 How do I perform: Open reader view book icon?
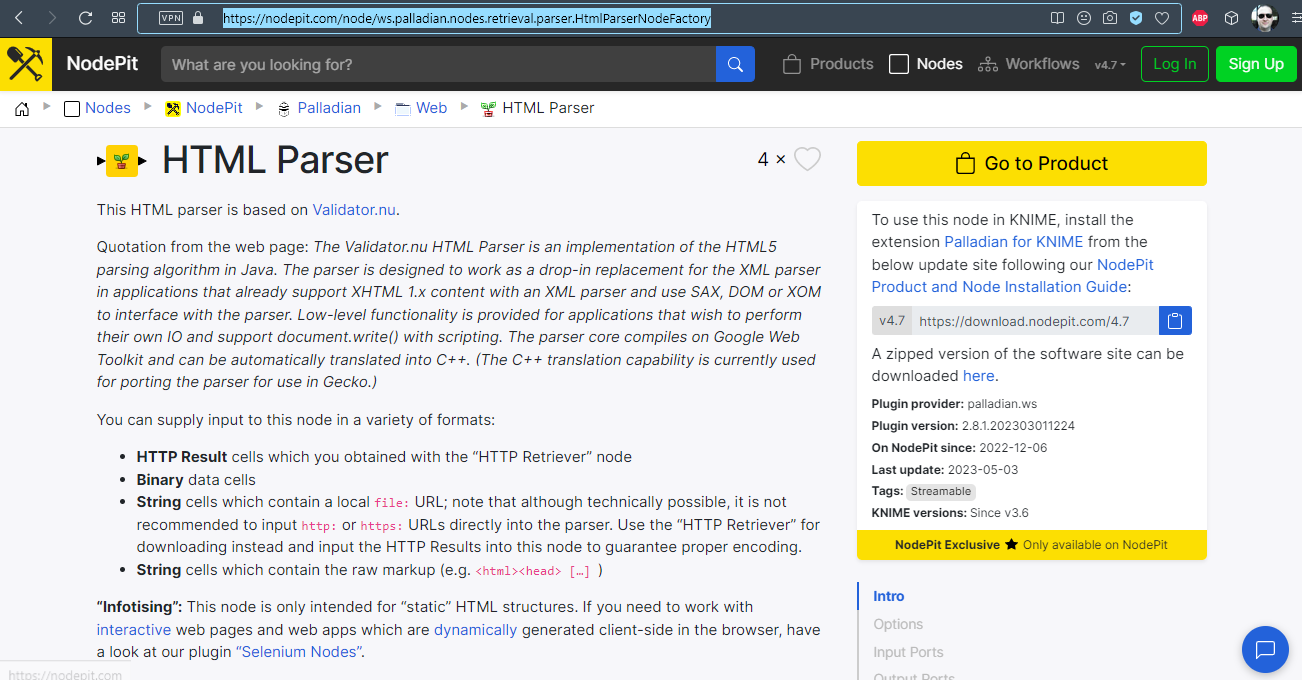pos(1058,18)
